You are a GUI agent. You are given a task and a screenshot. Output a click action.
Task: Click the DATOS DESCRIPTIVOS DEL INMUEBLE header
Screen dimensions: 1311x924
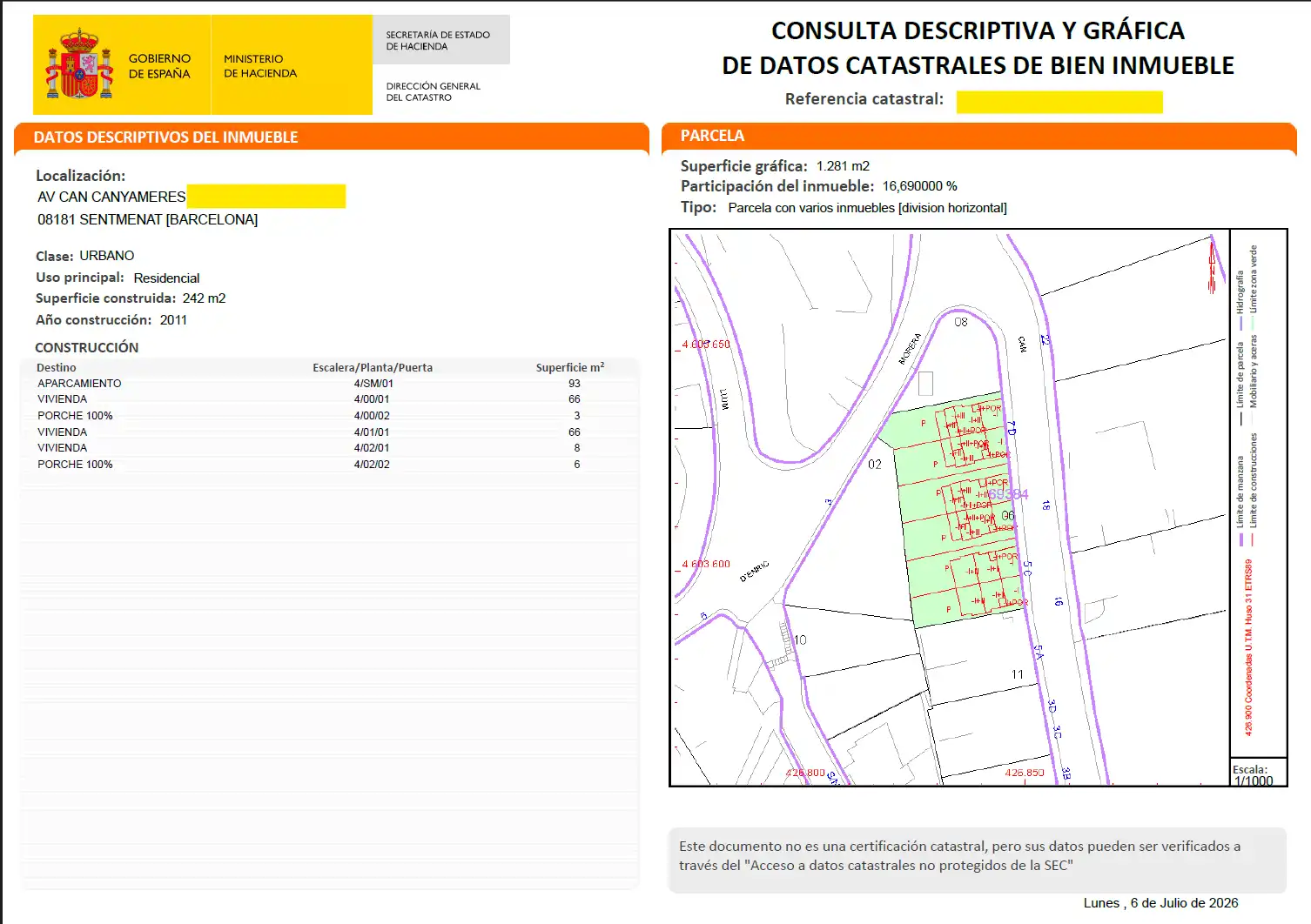[x=165, y=137]
